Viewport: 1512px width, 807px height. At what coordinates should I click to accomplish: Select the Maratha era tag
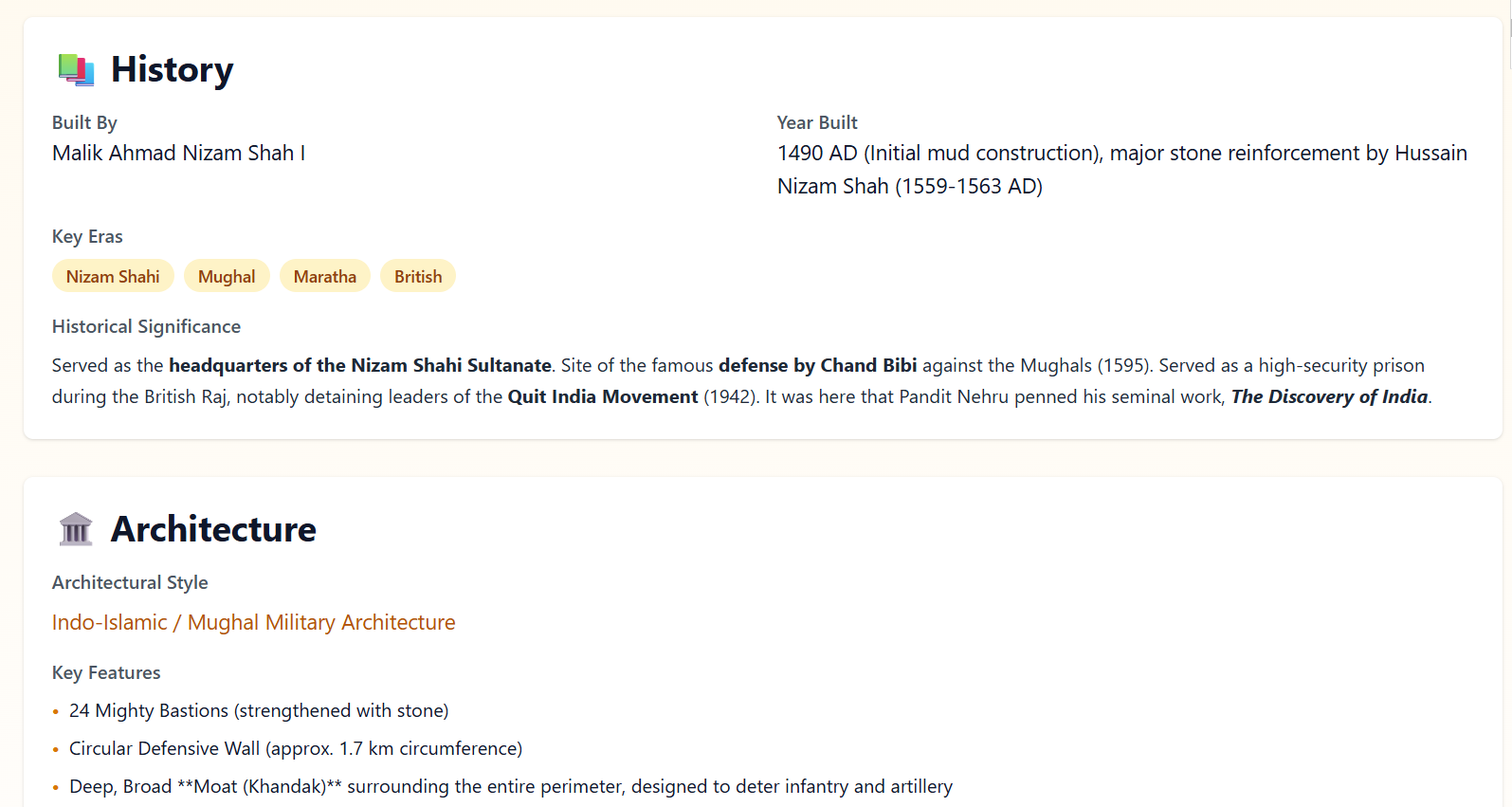coord(324,277)
